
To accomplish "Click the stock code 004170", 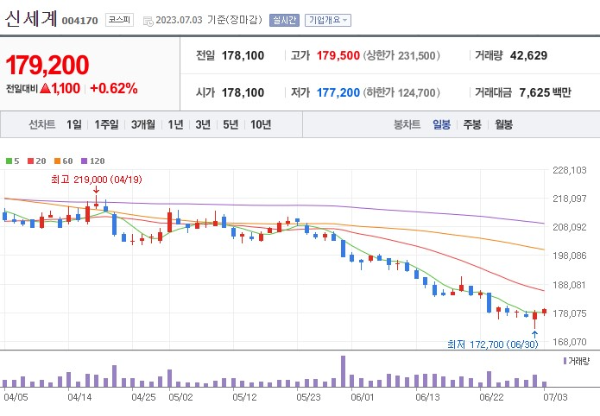I will click(x=80, y=21).
